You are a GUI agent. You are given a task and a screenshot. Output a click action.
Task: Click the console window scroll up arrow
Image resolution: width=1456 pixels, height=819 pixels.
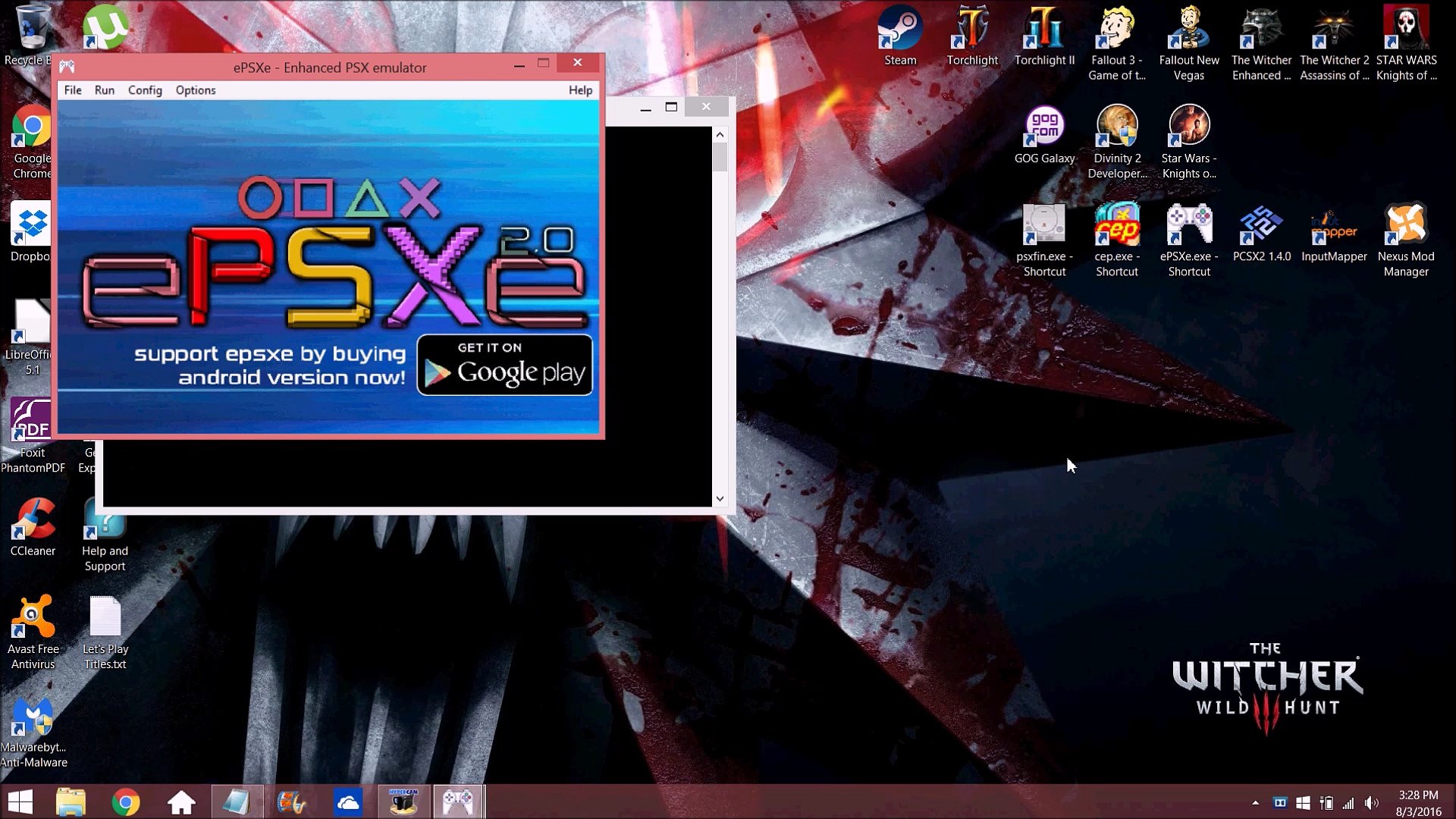click(x=720, y=135)
